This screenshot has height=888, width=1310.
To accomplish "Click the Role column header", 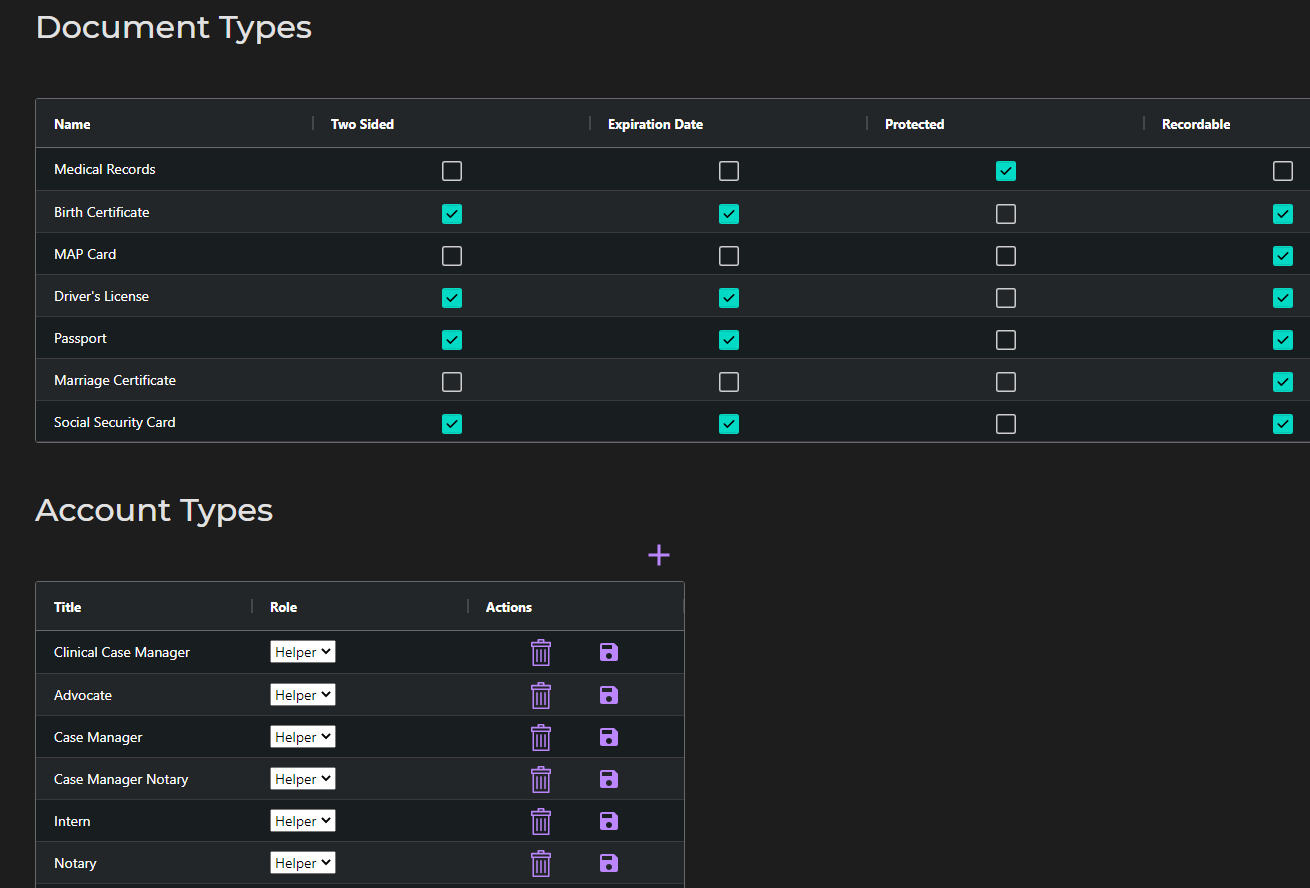I will click(x=283, y=607).
